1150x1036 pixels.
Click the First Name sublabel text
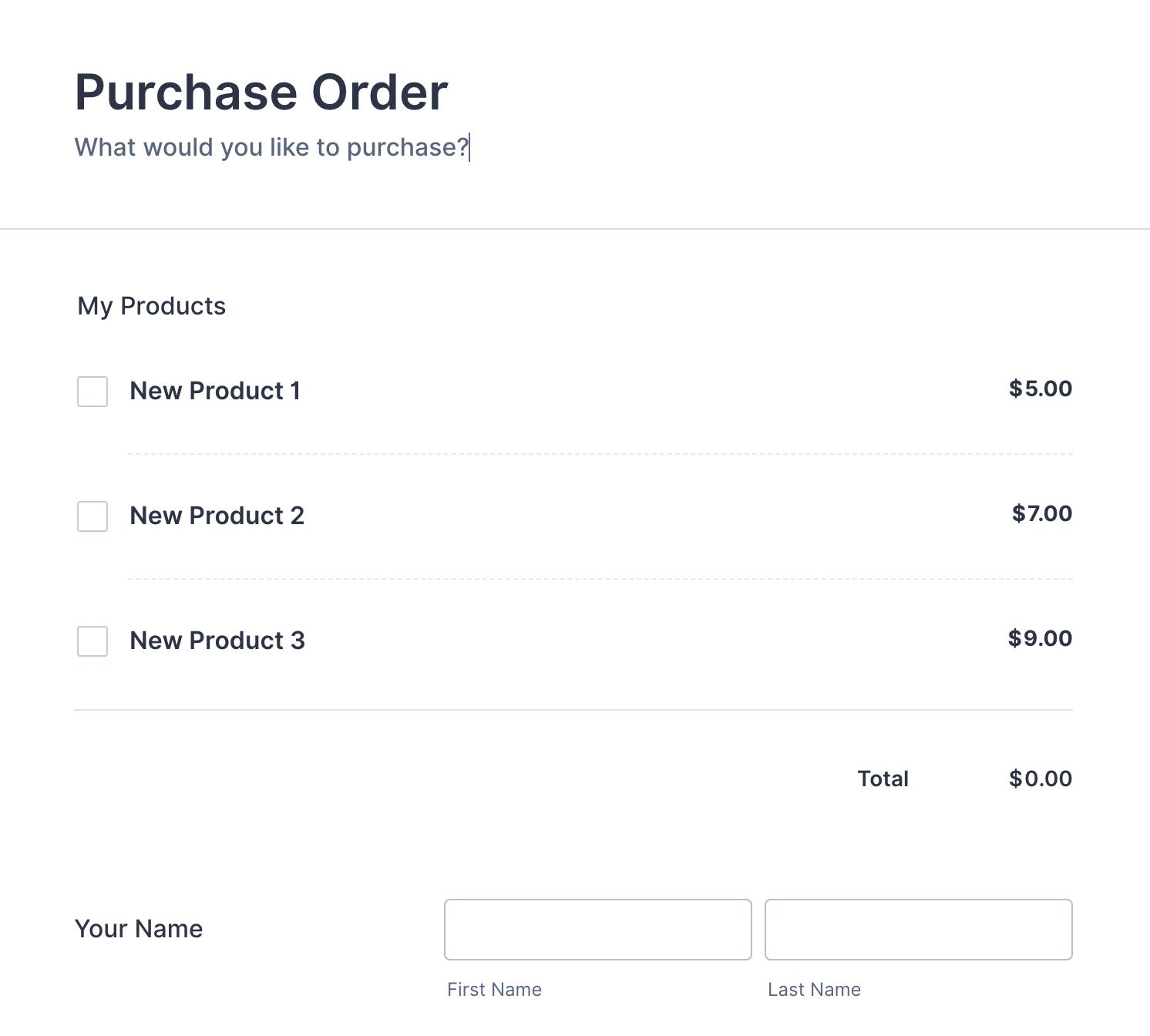[x=493, y=989]
